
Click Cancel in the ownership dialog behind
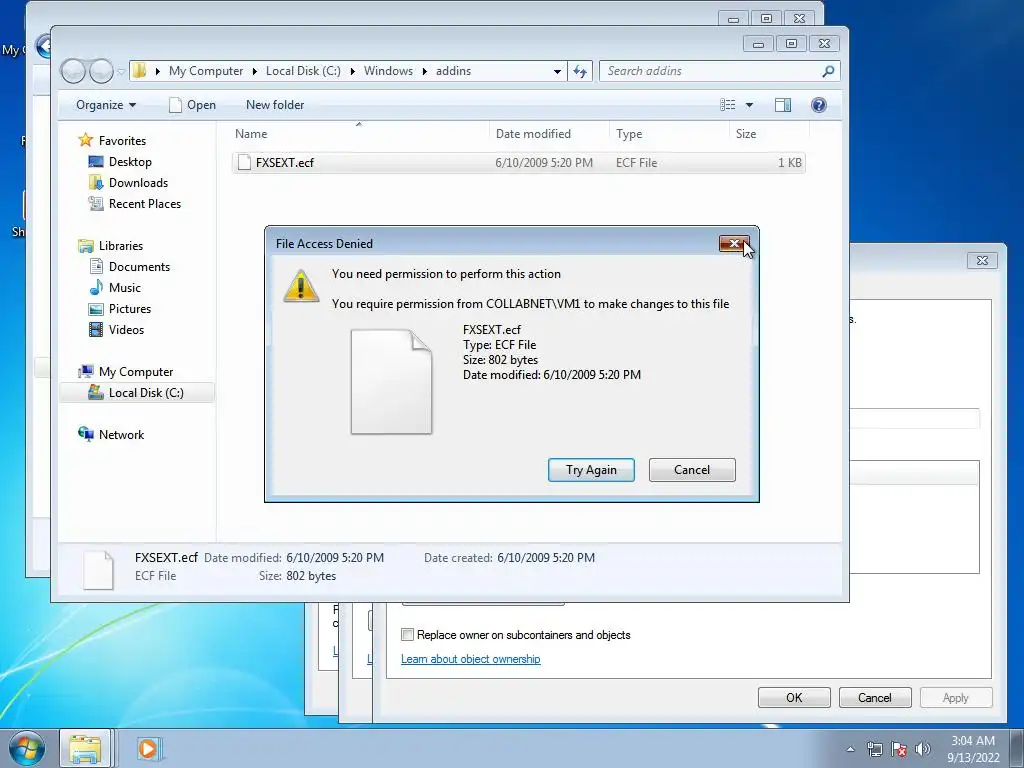click(x=874, y=697)
